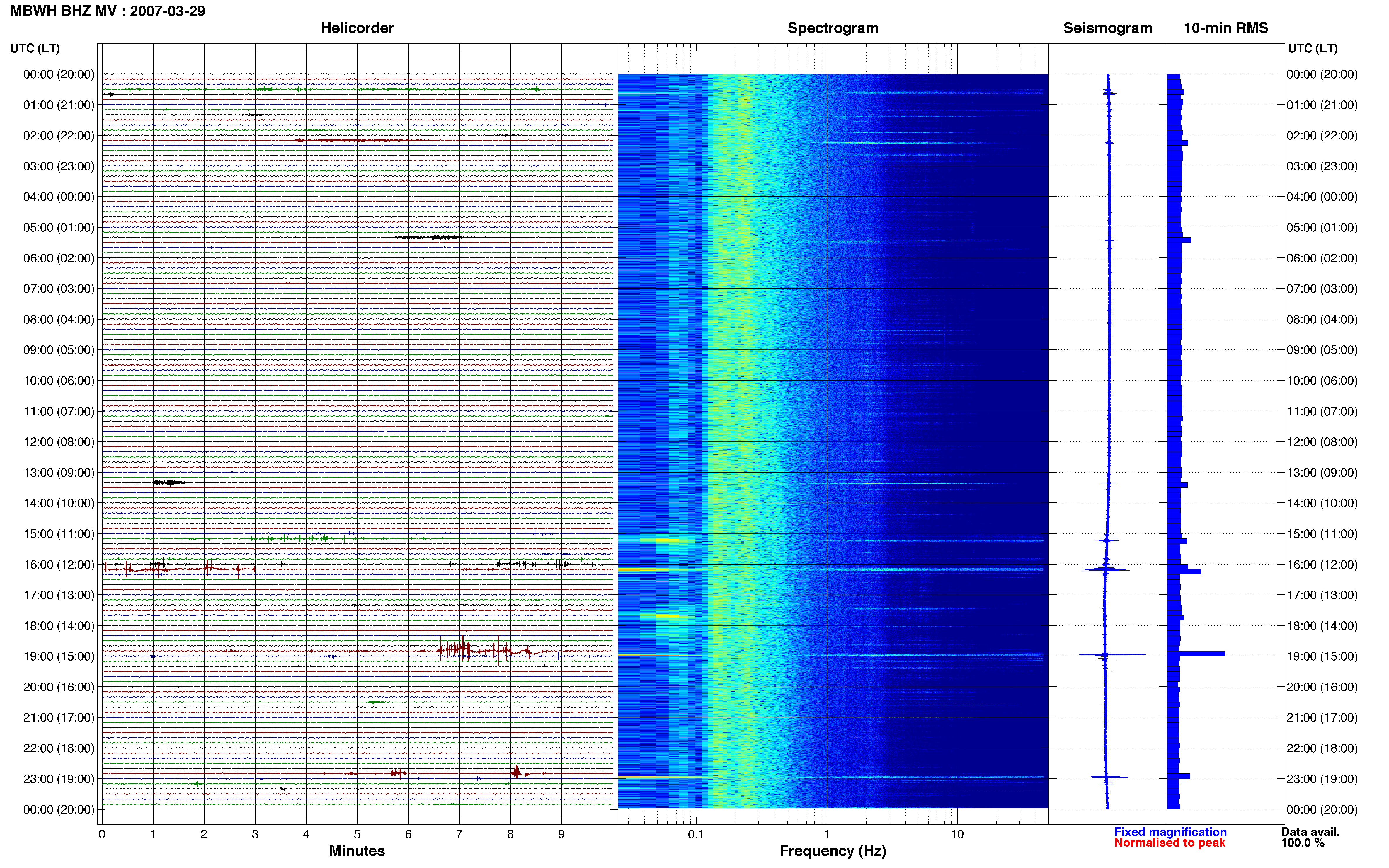Click the right 'UTC (LT)' axis label
The image size is (1389, 868).
[x=1313, y=48]
